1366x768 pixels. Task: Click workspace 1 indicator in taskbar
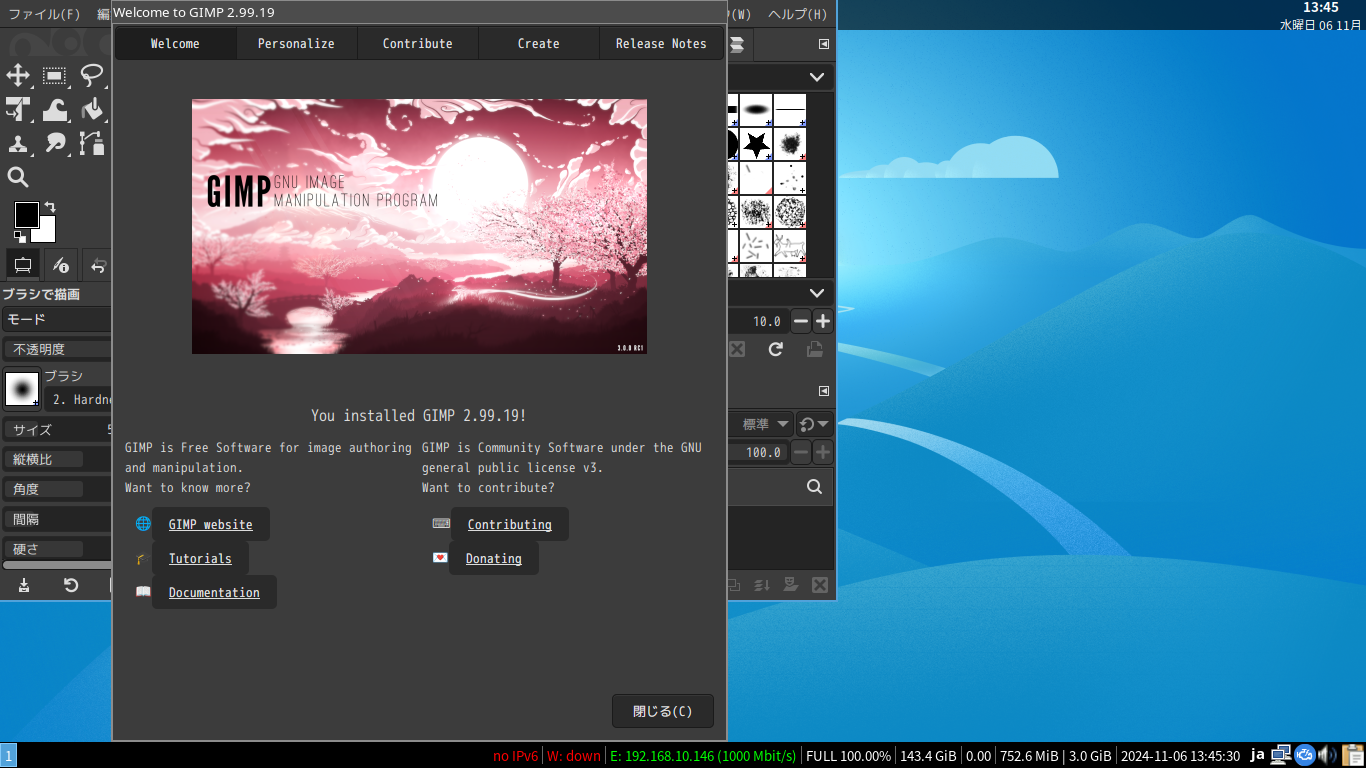point(8,756)
